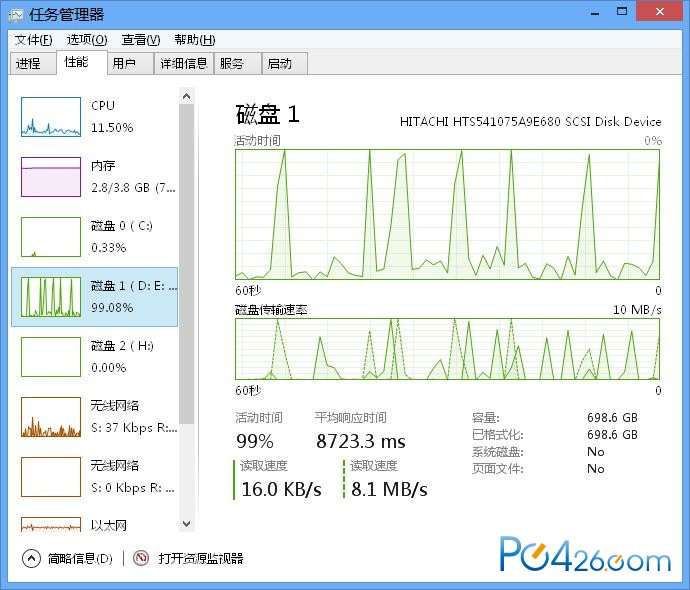Viewport: 690px width, 590px height.
Task: Click the sidebar vertical scrollbar thumb
Action: [187, 264]
